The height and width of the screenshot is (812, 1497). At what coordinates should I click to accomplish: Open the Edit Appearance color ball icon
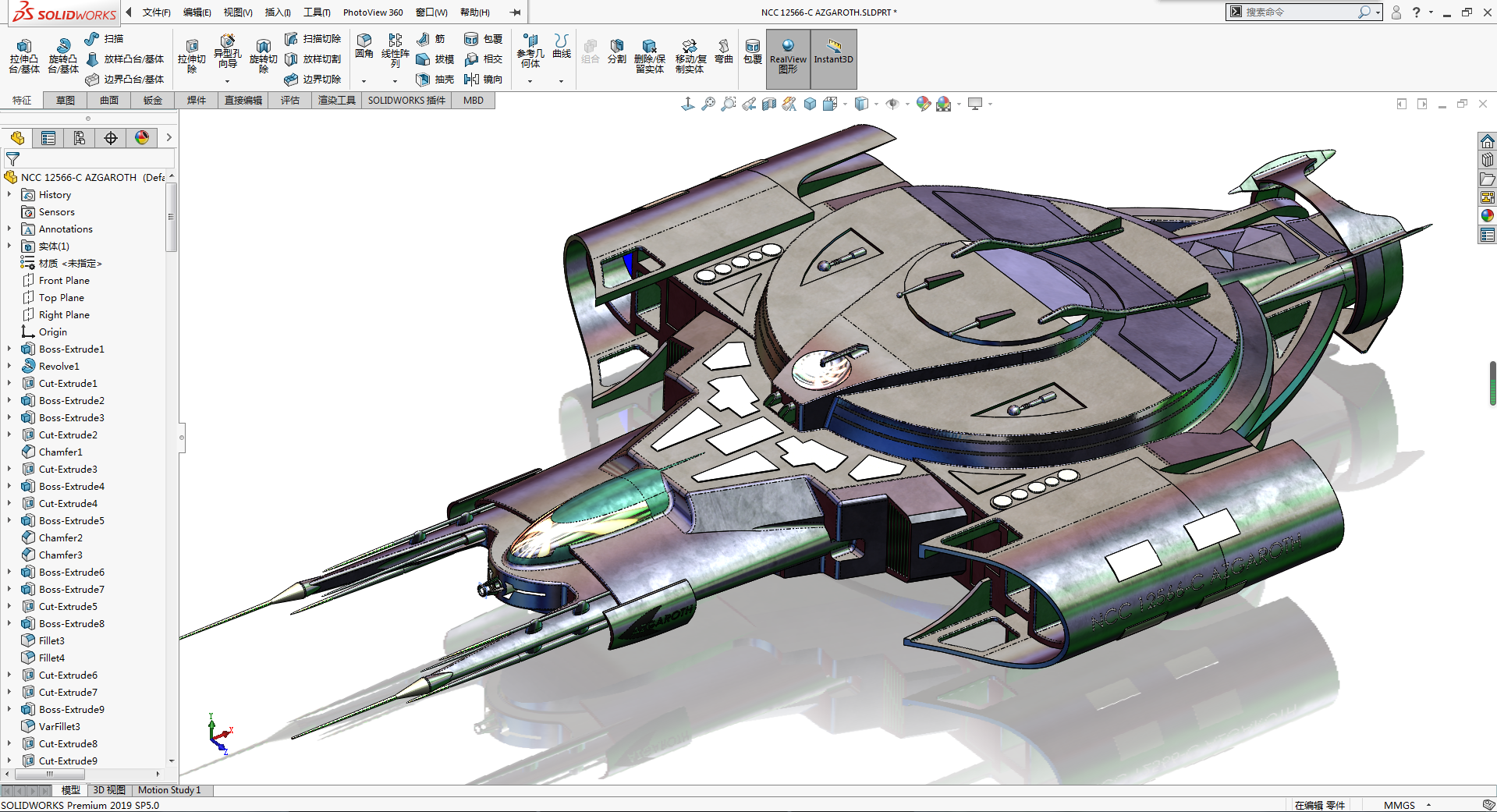click(x=923, y=104)
